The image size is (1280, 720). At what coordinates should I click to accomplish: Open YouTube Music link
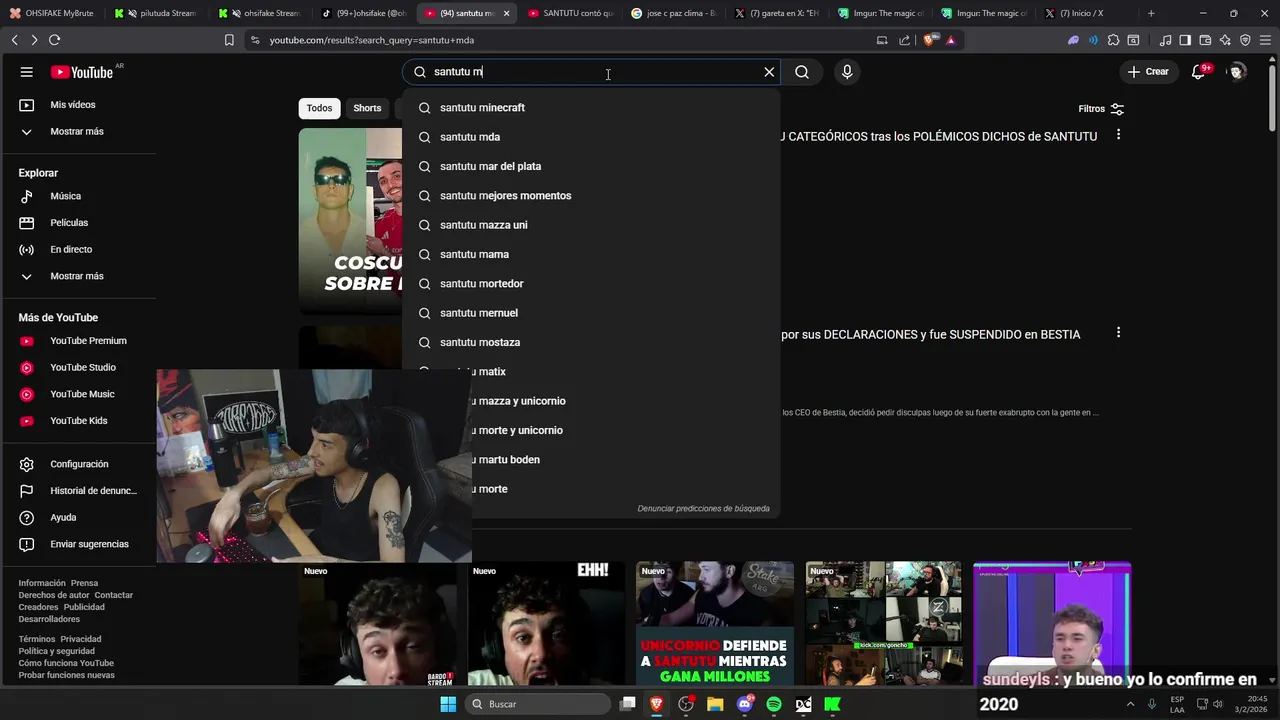78,394
